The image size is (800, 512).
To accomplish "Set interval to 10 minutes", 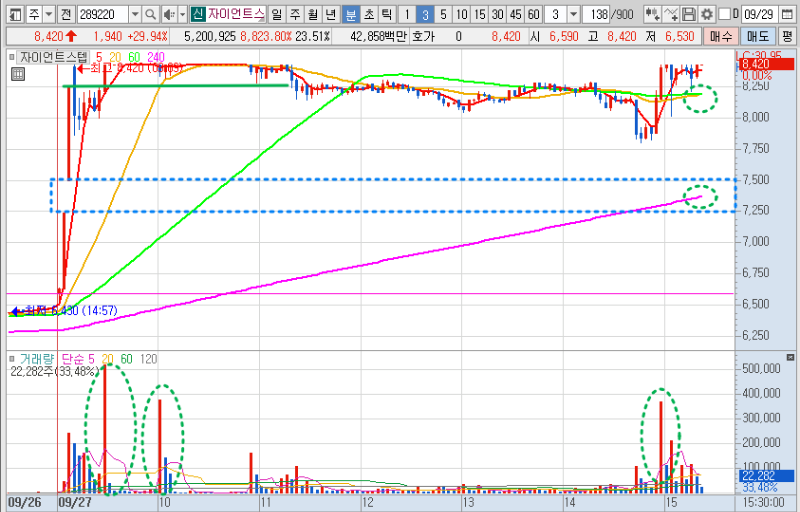I will [x=461, y=14].
